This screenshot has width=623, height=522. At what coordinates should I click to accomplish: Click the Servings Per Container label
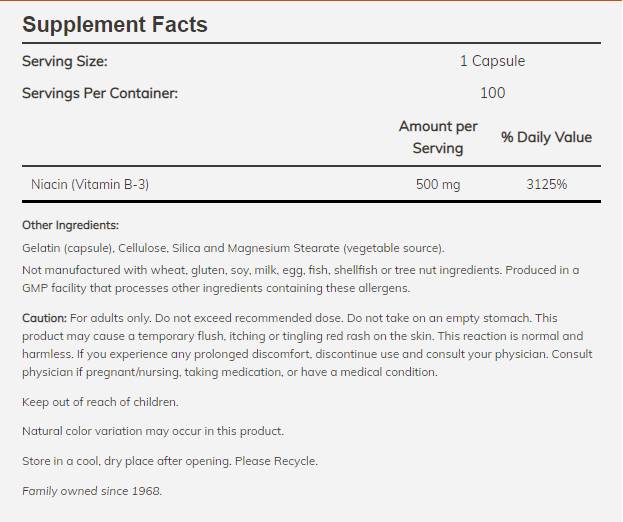click(100, 93)
